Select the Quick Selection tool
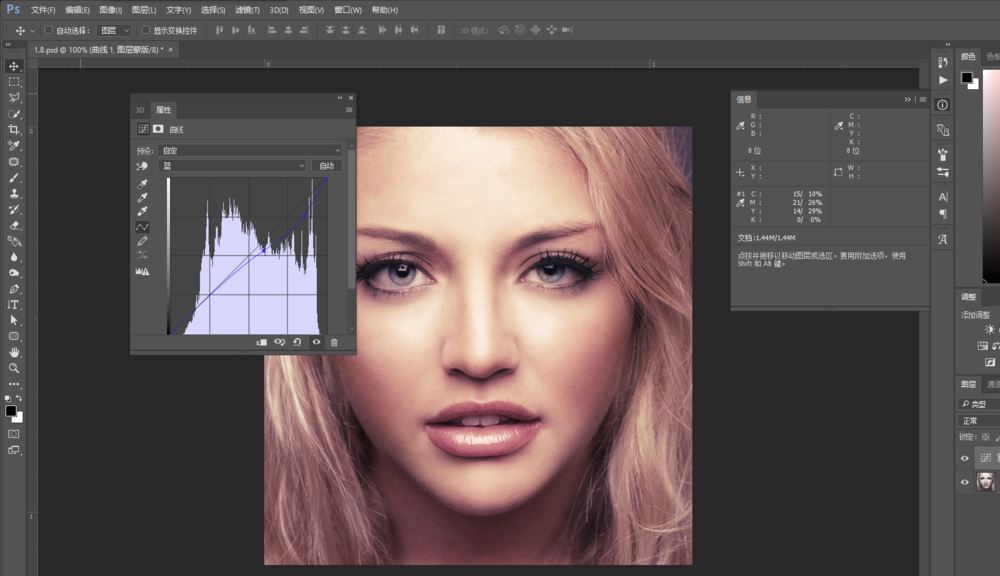The height and width of the screenshot is (576, 1000). tap(14, 114)
